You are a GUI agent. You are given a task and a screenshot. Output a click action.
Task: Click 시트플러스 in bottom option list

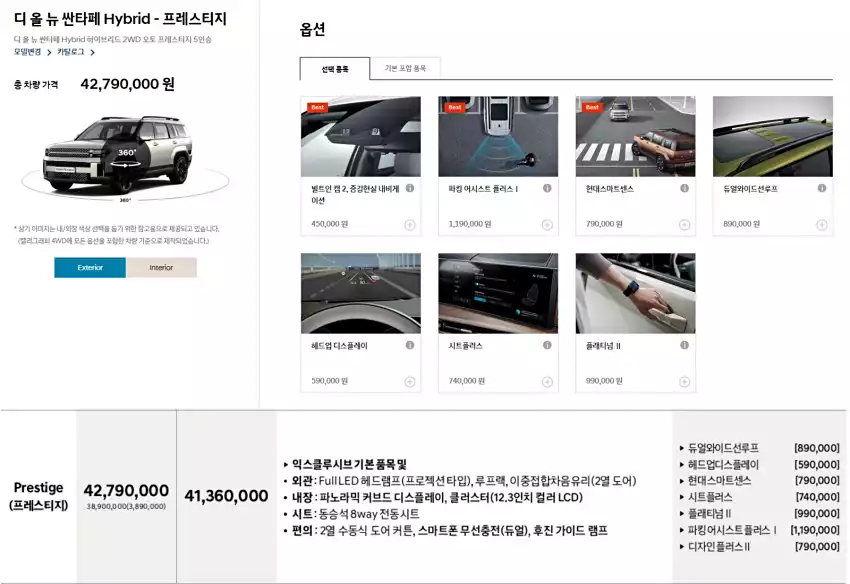tap(710, 497)
